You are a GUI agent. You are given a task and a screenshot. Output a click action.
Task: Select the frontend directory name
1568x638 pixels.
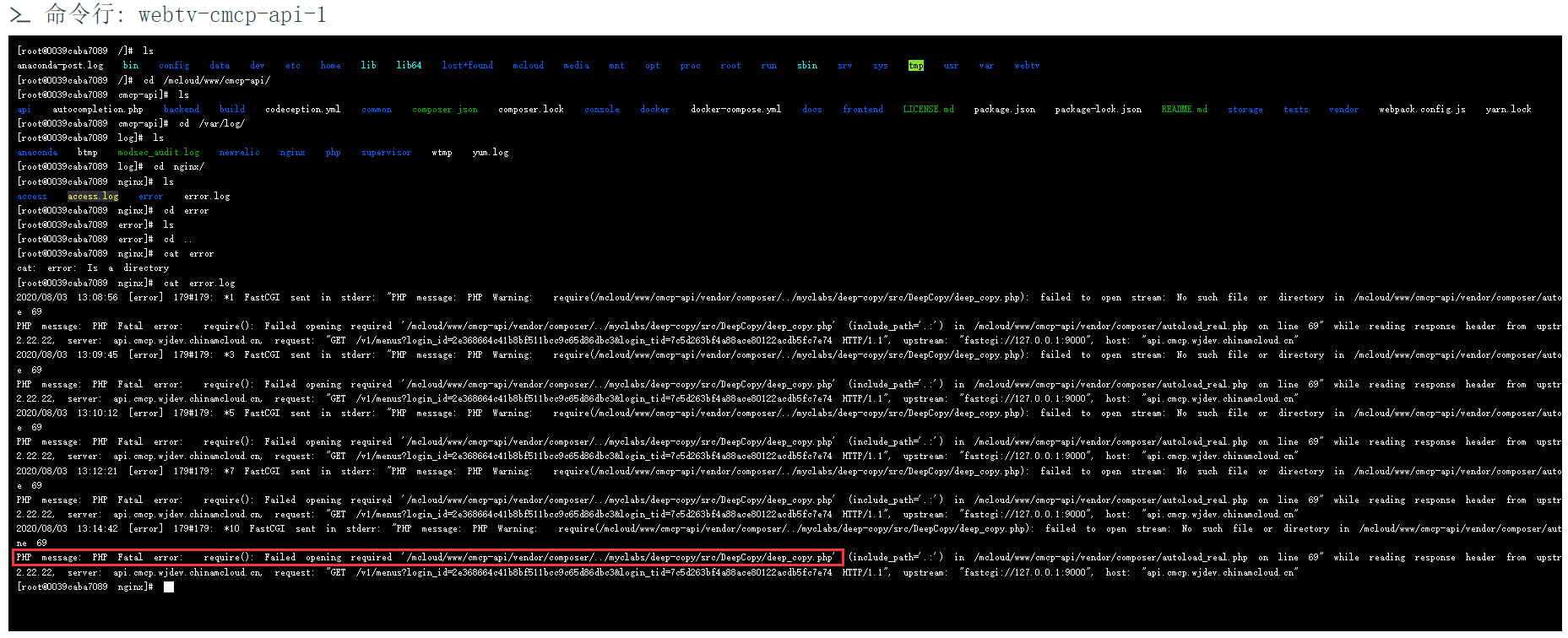click(x=863, y=109)
